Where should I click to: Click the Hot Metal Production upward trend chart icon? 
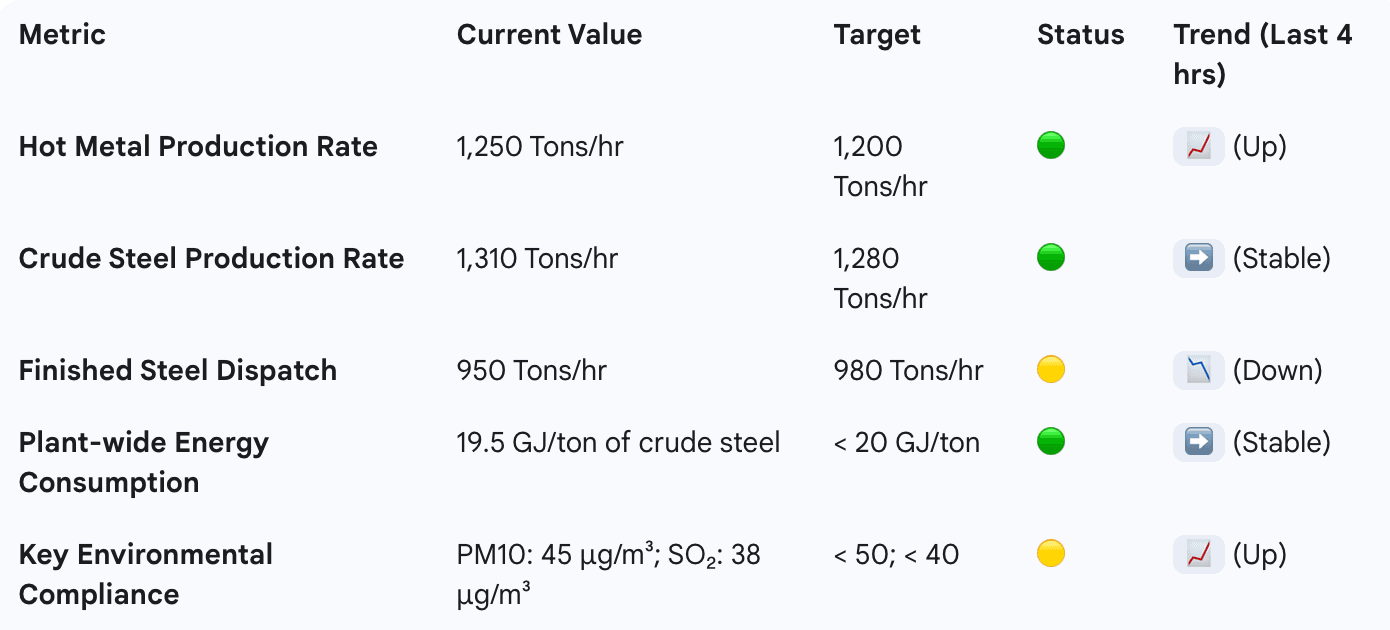click(1198, 147)
